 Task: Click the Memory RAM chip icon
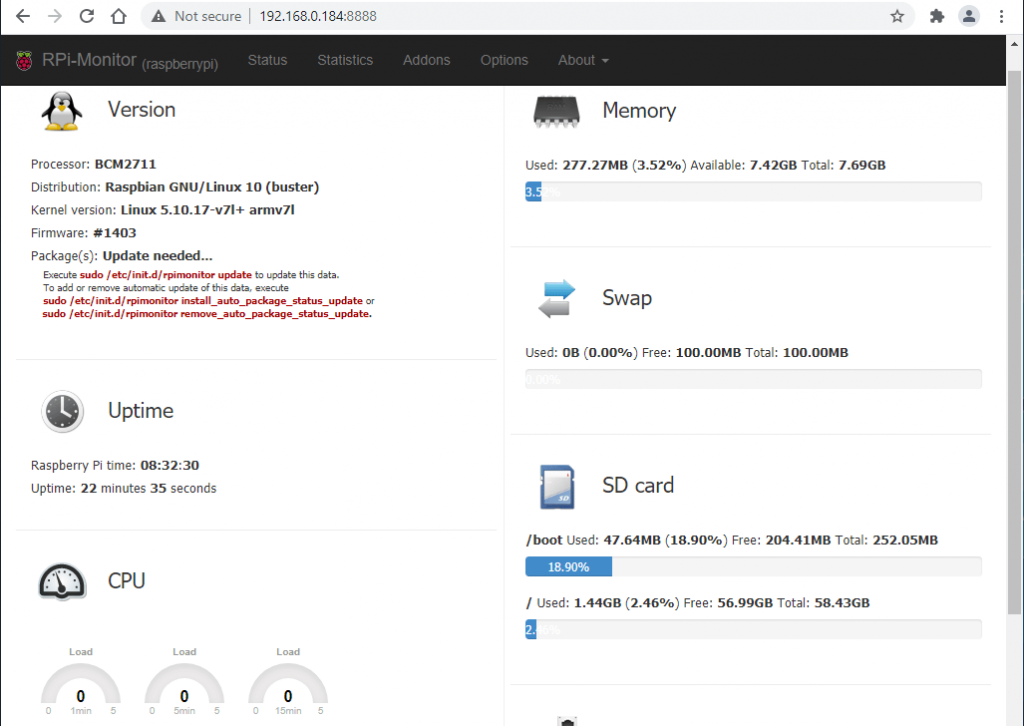coord(557,111)
